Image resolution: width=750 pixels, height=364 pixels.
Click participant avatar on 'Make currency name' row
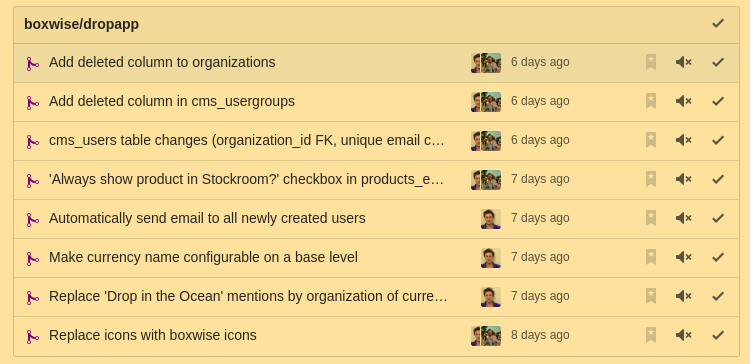click(x=491, y=258)
